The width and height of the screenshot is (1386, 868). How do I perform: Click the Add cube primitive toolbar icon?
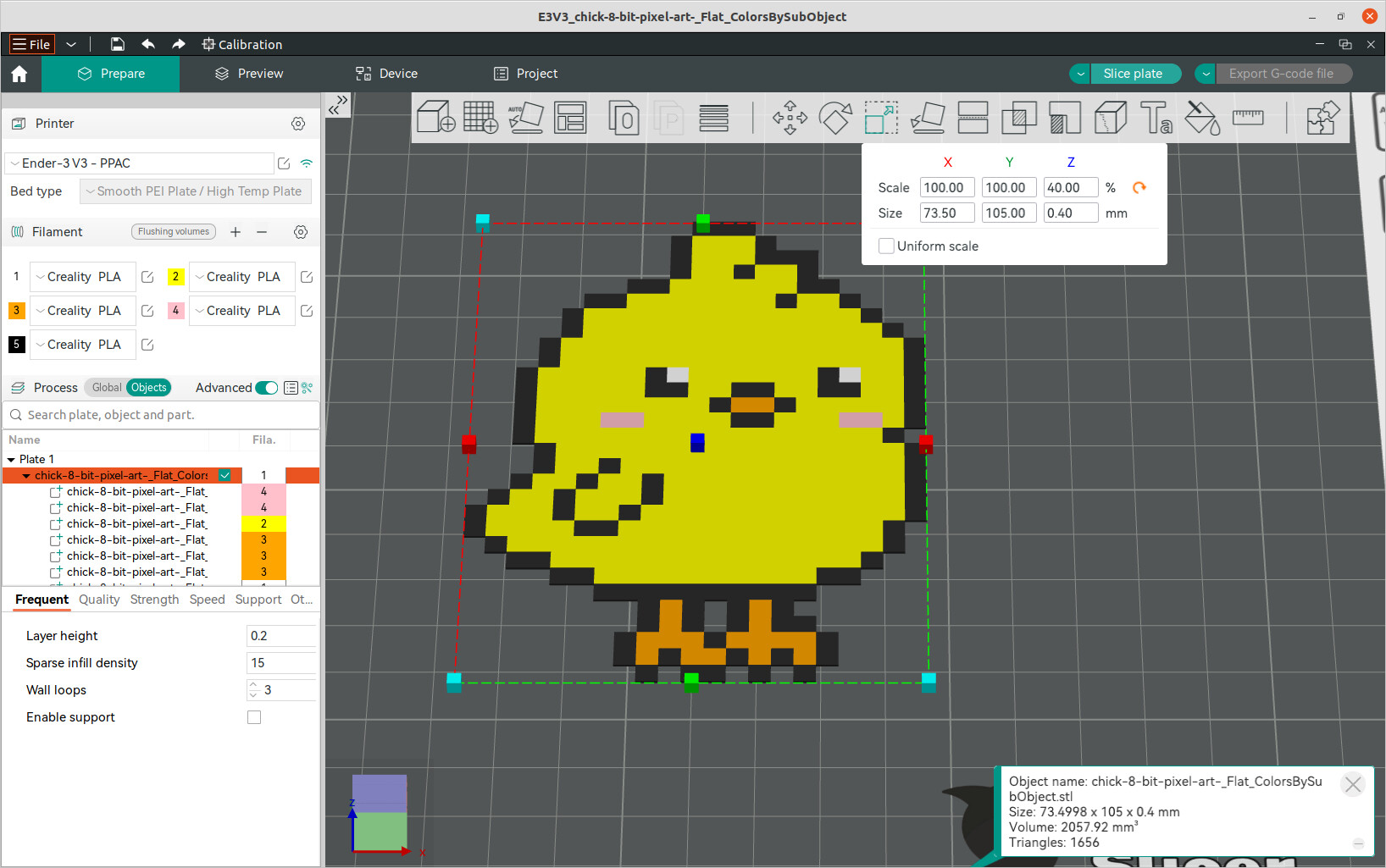pos(436,117)
